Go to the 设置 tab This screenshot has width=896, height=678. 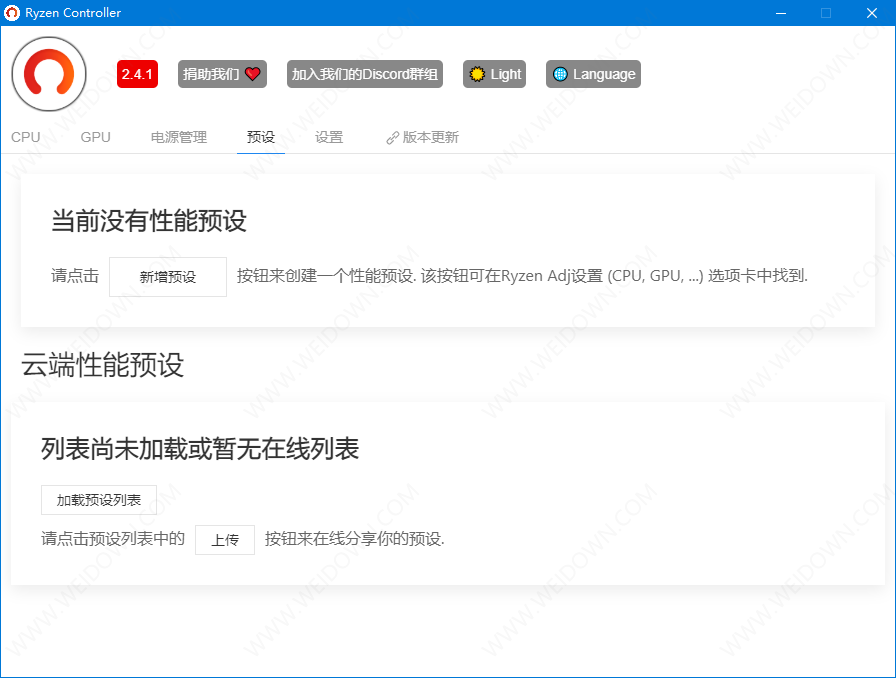(x=329, y=137)
